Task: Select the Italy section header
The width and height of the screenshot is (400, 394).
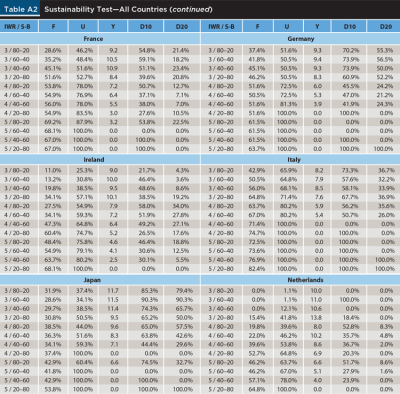Action: 294,160
